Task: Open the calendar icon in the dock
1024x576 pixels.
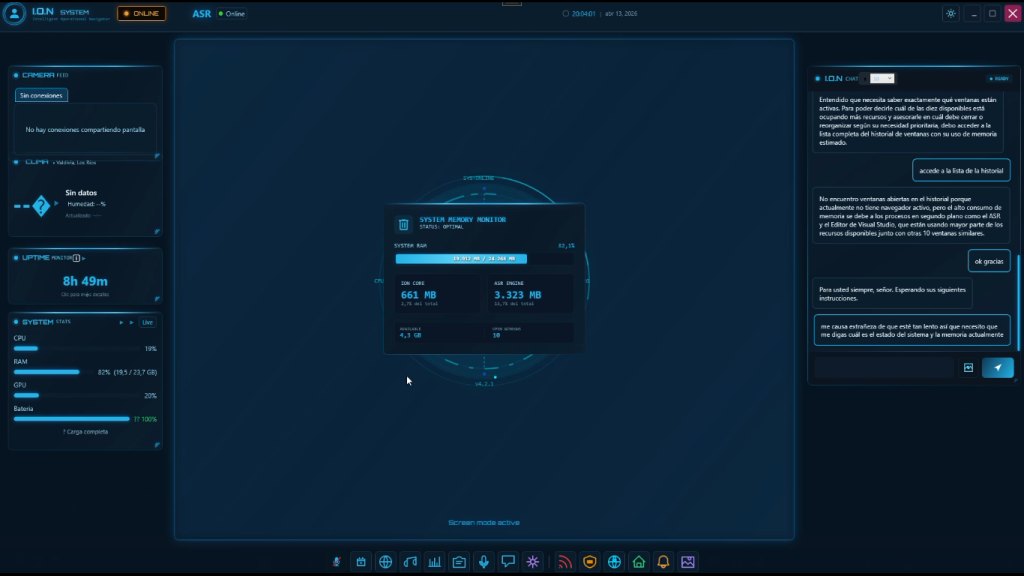Action: pos(361,562)
